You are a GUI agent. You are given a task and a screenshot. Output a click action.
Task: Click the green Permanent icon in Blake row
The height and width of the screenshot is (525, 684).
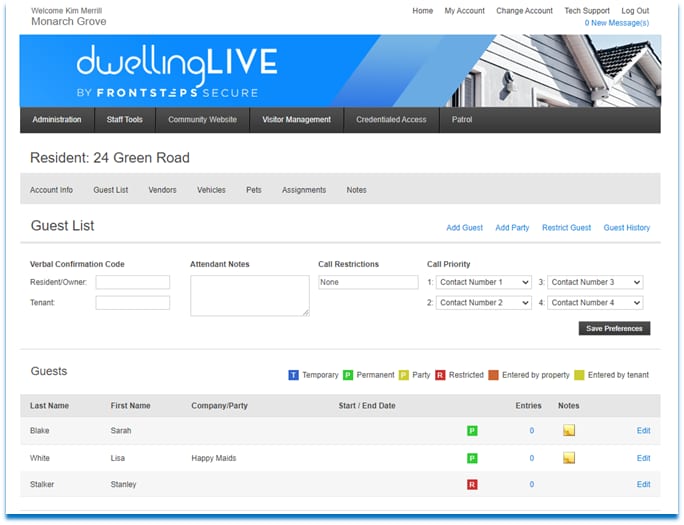click(x=472, y=431)
